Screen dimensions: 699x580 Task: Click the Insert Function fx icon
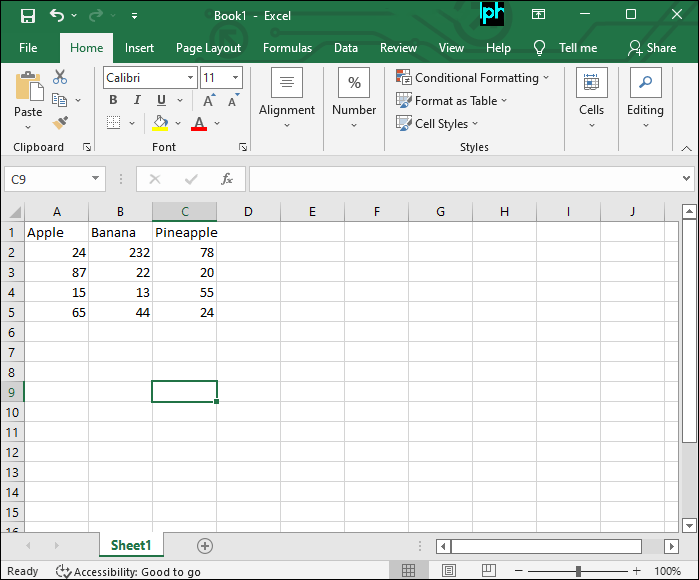pyautogui.click(x=227, y=179)
